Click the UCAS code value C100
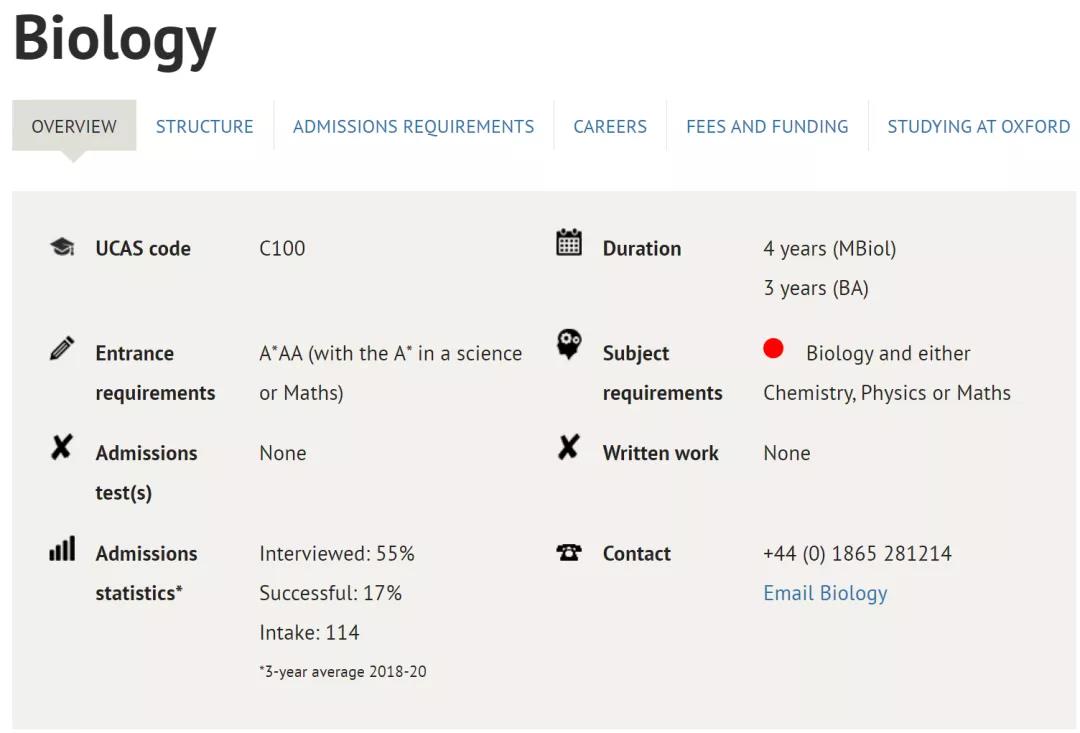1080x733 pixels. 282,248
